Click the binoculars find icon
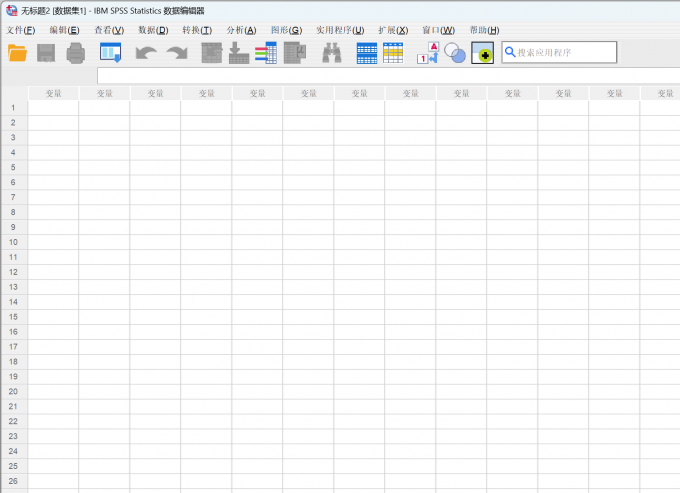Screen dimensions: 680x493 (332, 54)
